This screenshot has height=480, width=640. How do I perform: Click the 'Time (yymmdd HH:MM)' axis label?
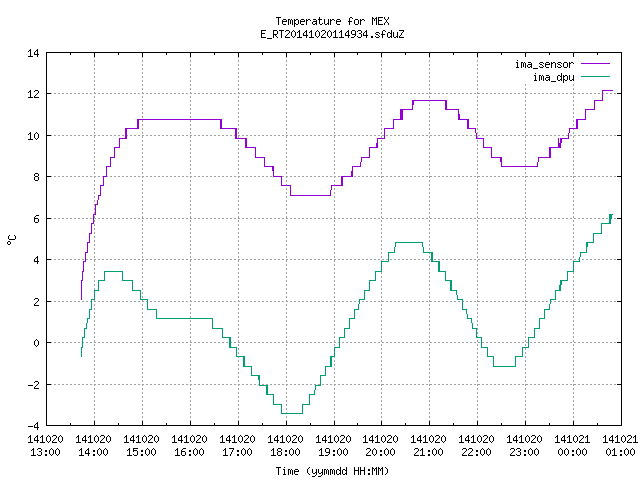click(332, 471)
